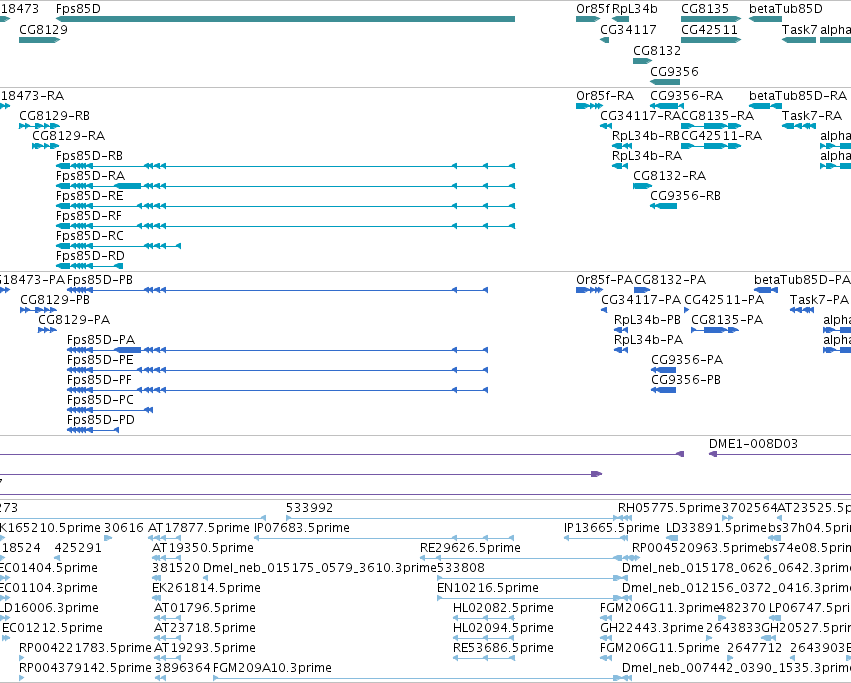Select the betaTub85D-RA transcript label
Image resolution: width=851 pixels, height=683 pixels.
798,96
